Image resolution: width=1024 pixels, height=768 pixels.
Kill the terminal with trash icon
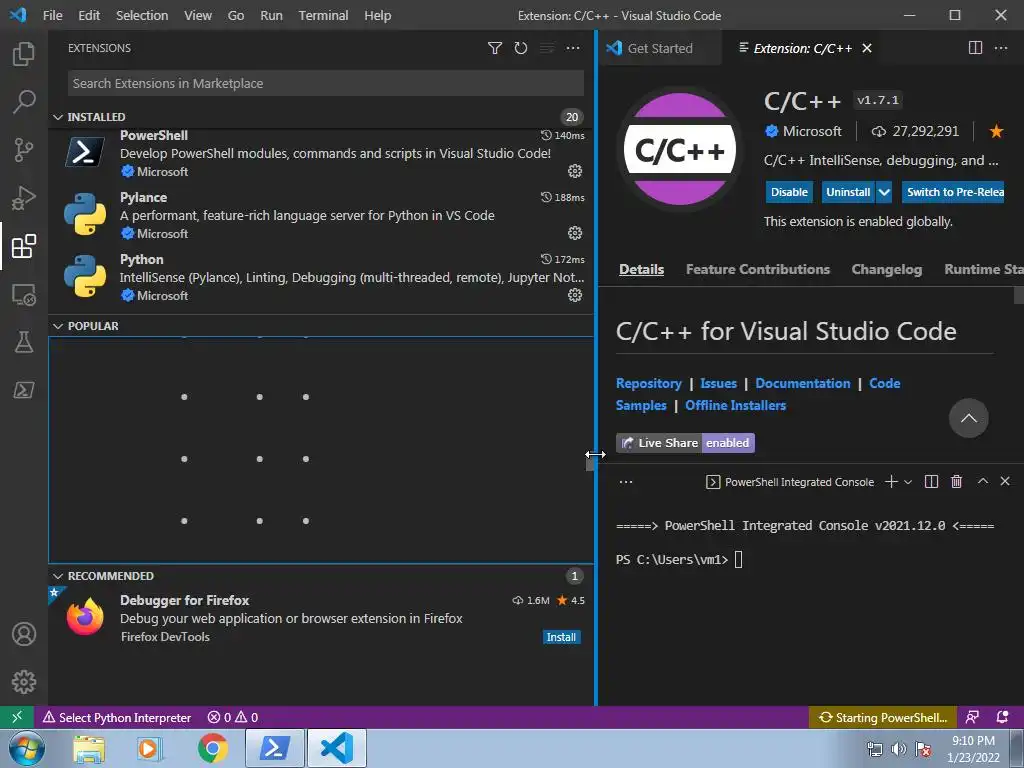click(957, 482)
